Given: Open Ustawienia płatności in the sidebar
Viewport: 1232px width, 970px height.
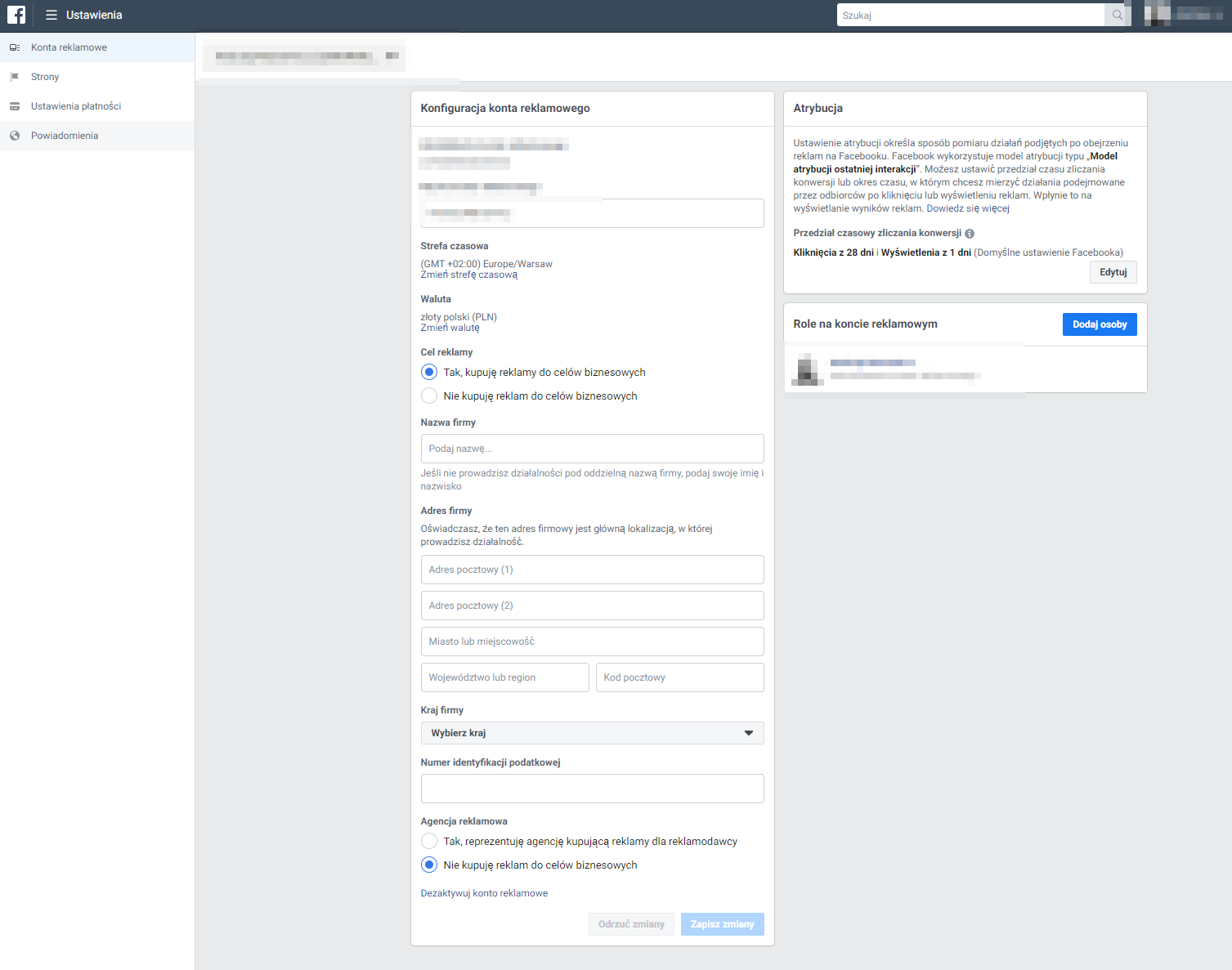Looking at the screenshot, I should (x=76, y=106).
